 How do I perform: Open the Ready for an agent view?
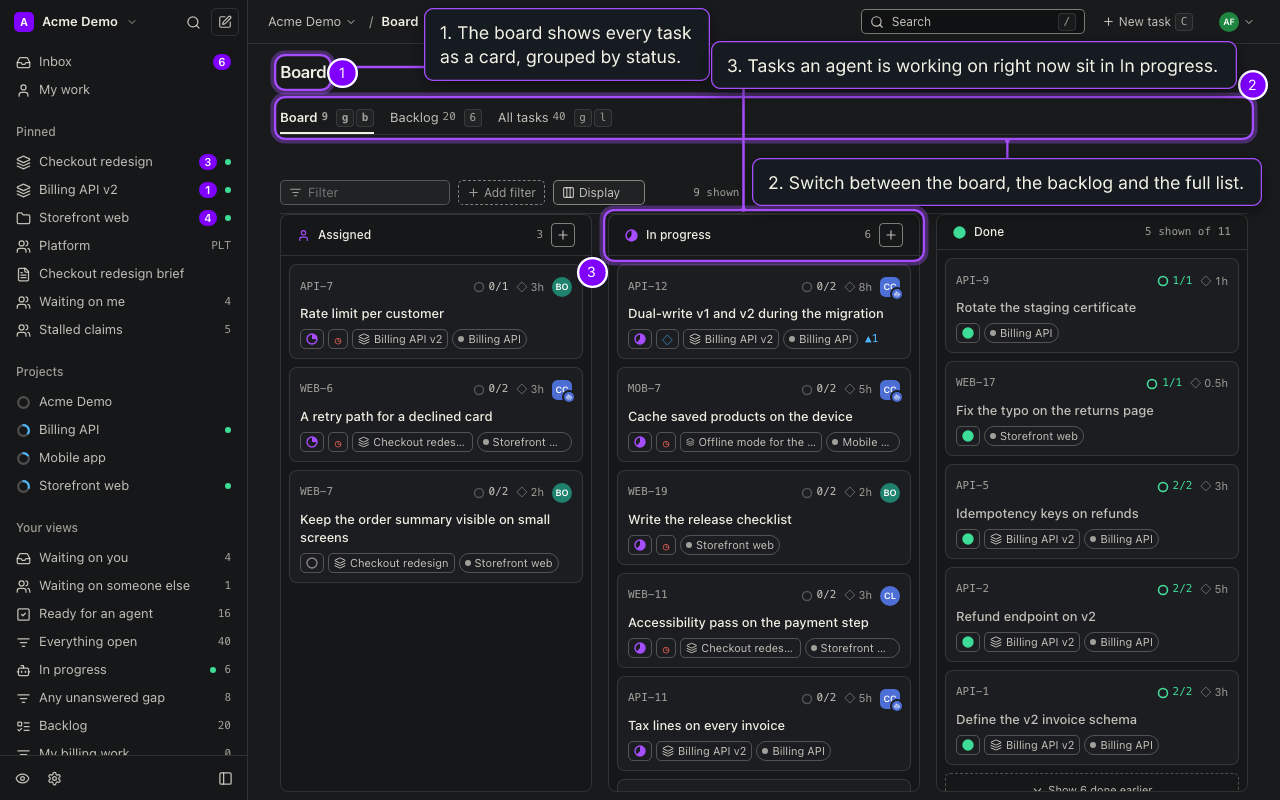pos(124,614)
